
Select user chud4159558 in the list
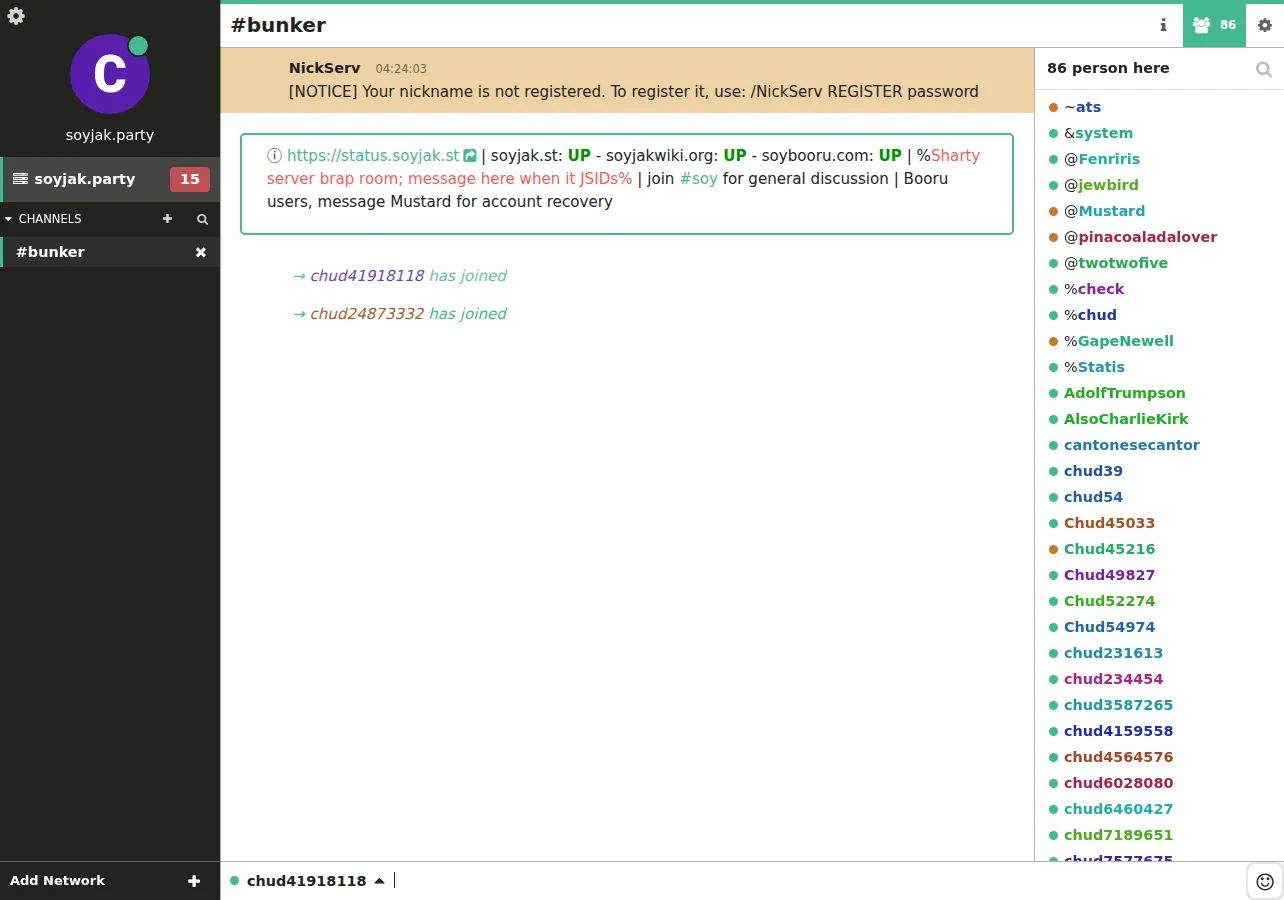pyautogui.click(x=1118, y=731)
